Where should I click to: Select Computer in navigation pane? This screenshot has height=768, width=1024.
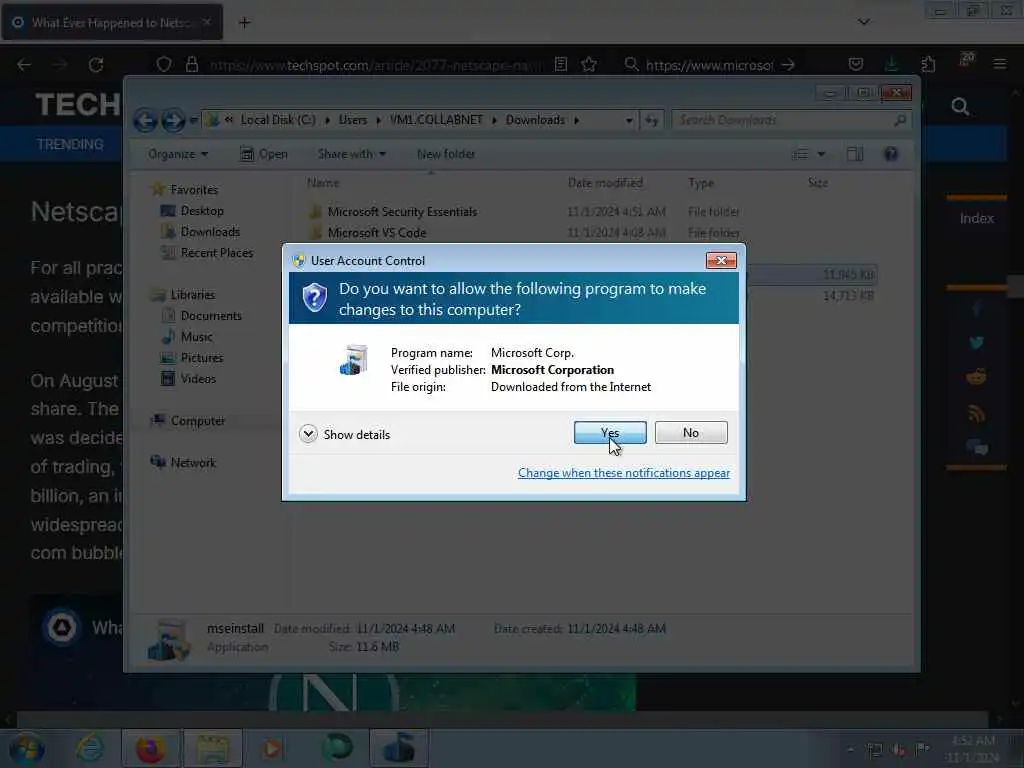(x=198, y=421)
